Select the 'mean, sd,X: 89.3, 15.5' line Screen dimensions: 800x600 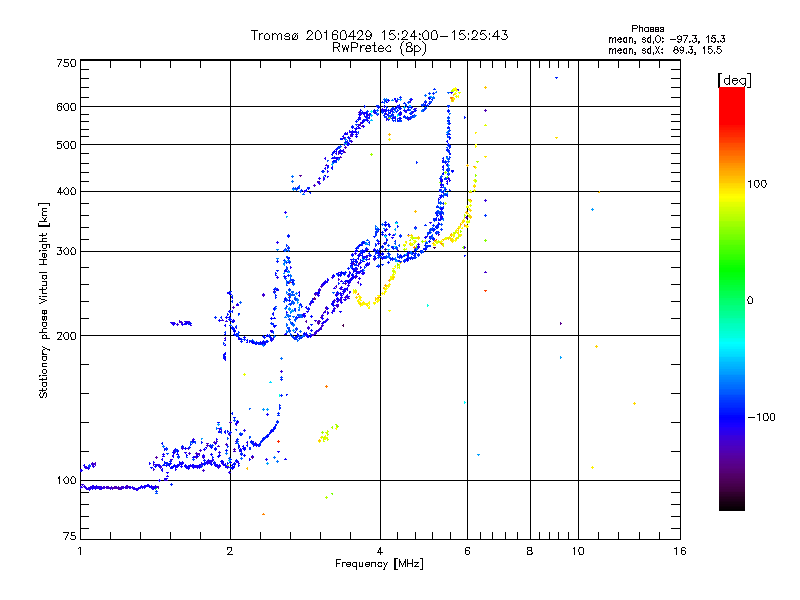pyautogui.click(x=665, y=50)
